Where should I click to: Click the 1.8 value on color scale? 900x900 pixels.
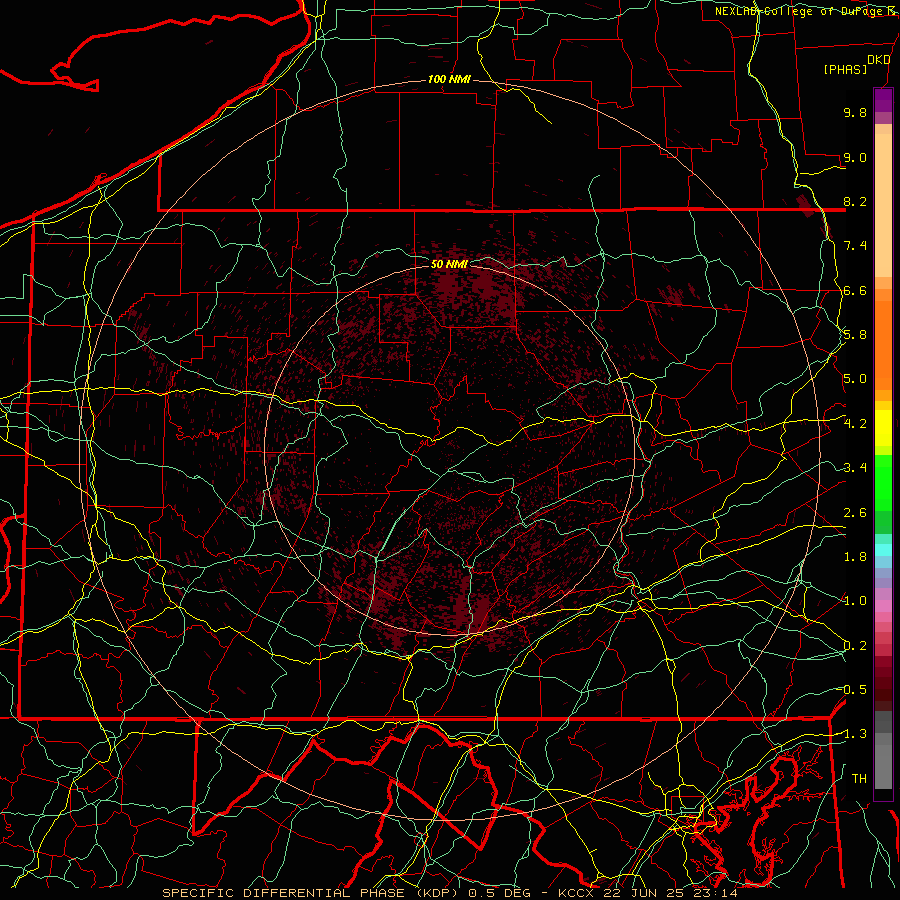pyautogui.click(x=855, y=557)
